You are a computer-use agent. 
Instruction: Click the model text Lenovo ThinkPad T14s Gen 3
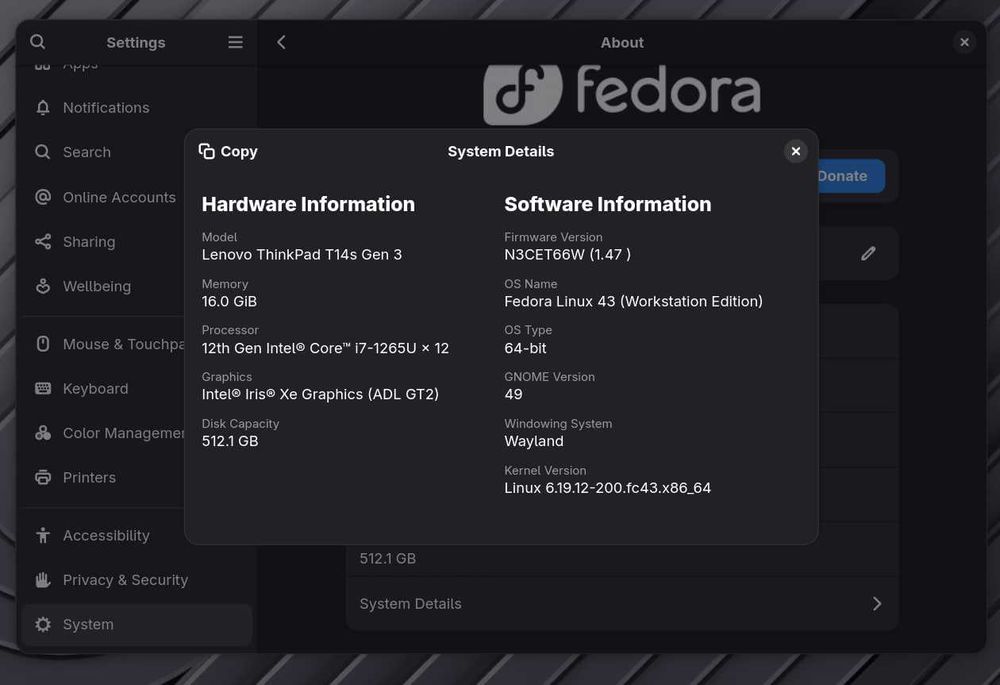(302, 254)
